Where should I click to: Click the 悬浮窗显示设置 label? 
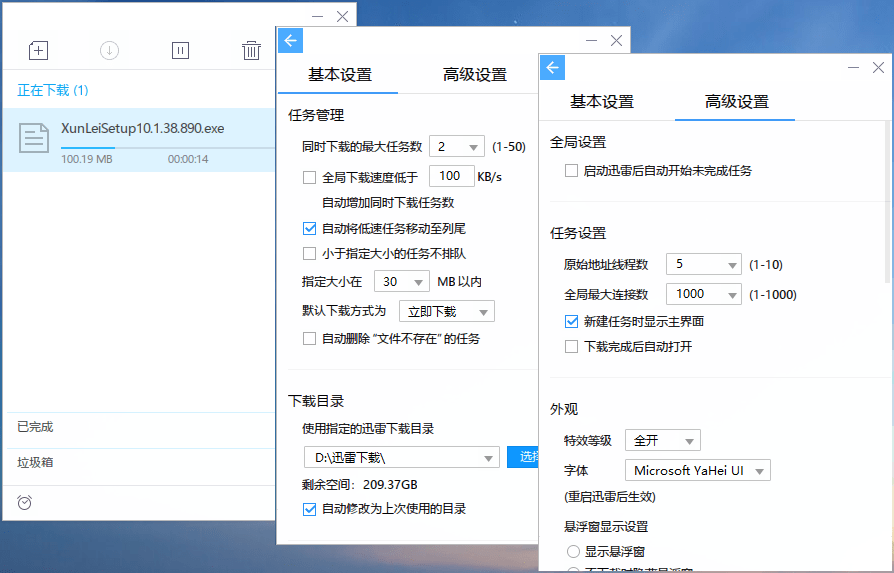(606, 526)
